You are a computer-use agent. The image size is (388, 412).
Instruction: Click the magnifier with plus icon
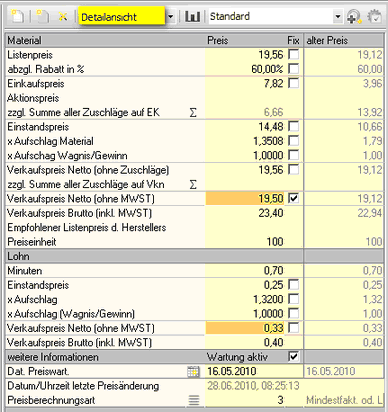pyautogui.click(x=354, y=16)
